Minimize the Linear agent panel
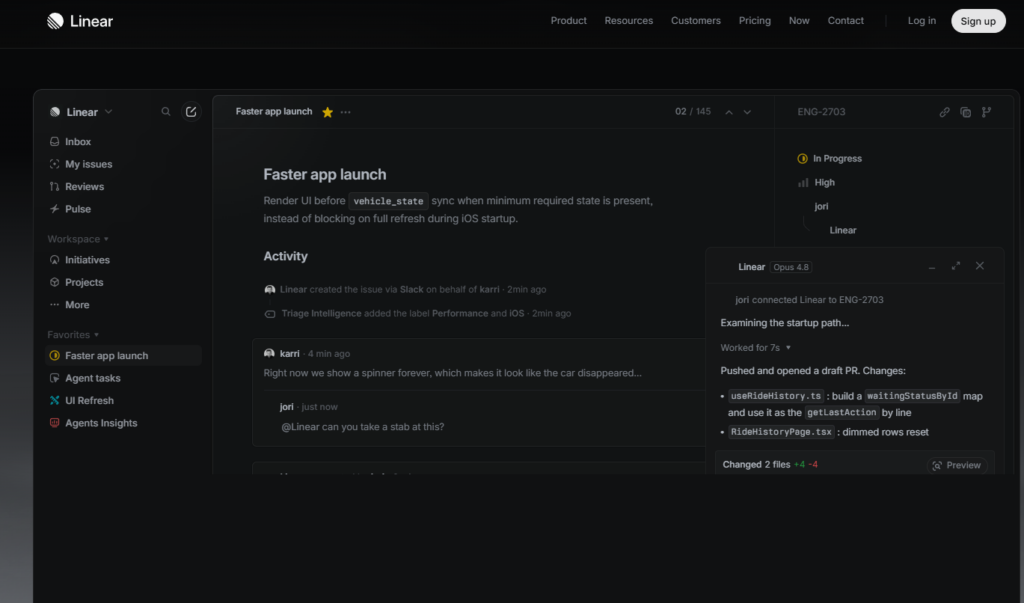This screenshot has width=1024, height=603. click(932, 267)
